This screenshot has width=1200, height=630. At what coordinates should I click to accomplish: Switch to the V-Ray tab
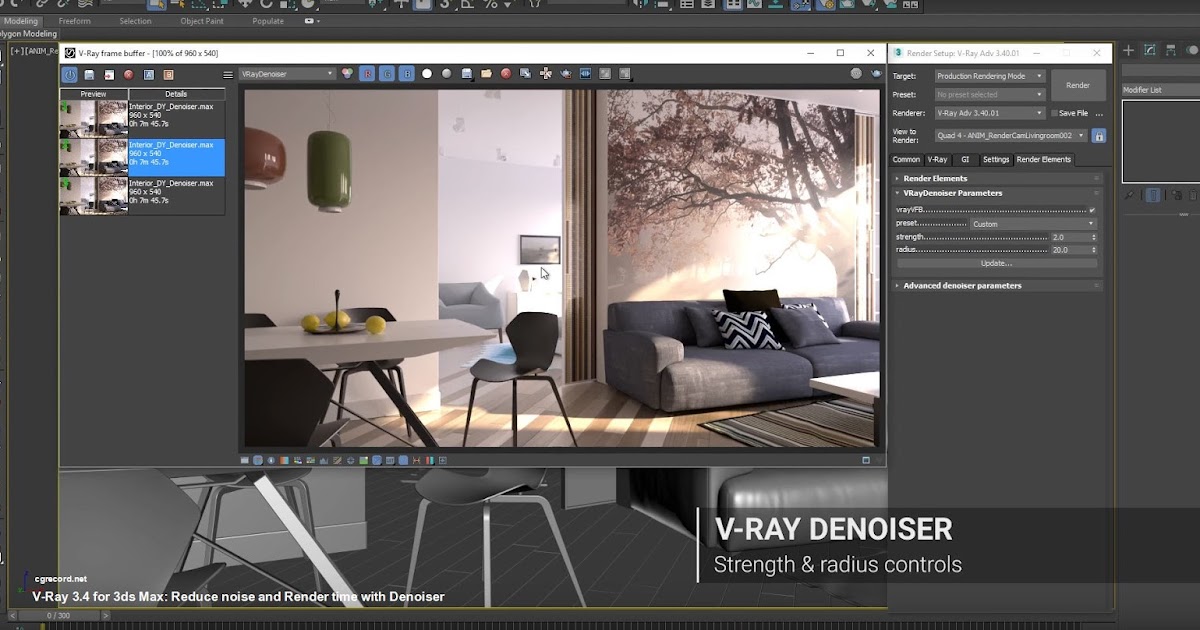coord(937,159)
